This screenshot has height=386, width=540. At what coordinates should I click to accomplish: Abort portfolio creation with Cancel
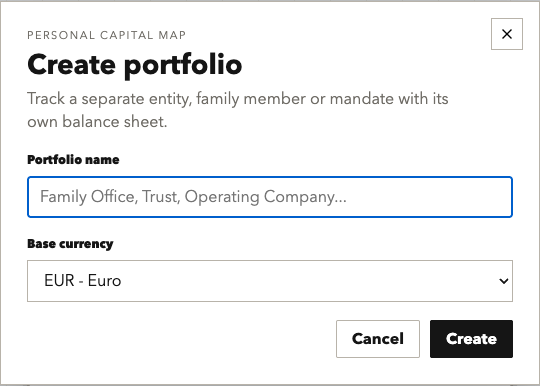[378, 339]
